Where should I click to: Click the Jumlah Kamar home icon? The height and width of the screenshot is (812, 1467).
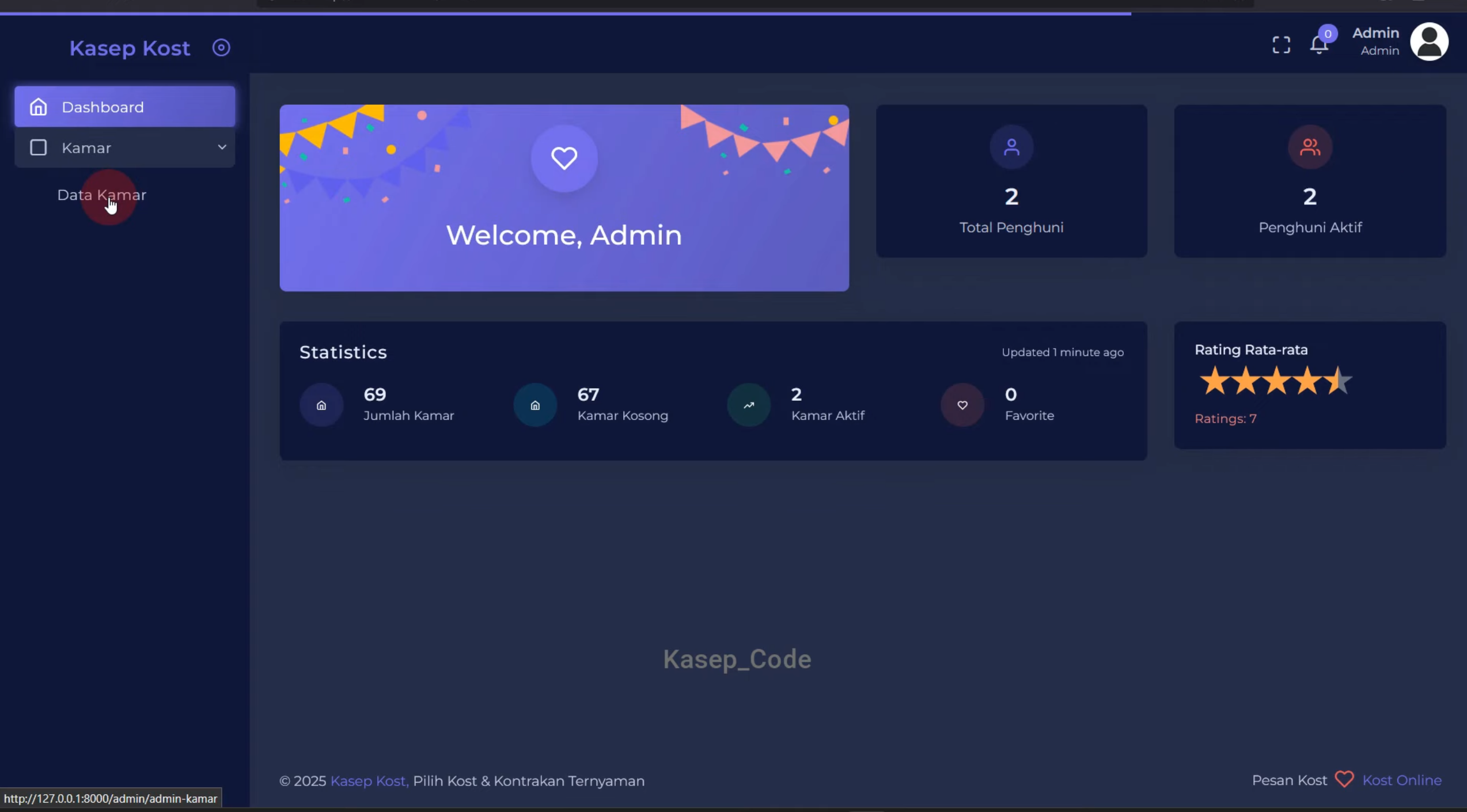[321, 405]
